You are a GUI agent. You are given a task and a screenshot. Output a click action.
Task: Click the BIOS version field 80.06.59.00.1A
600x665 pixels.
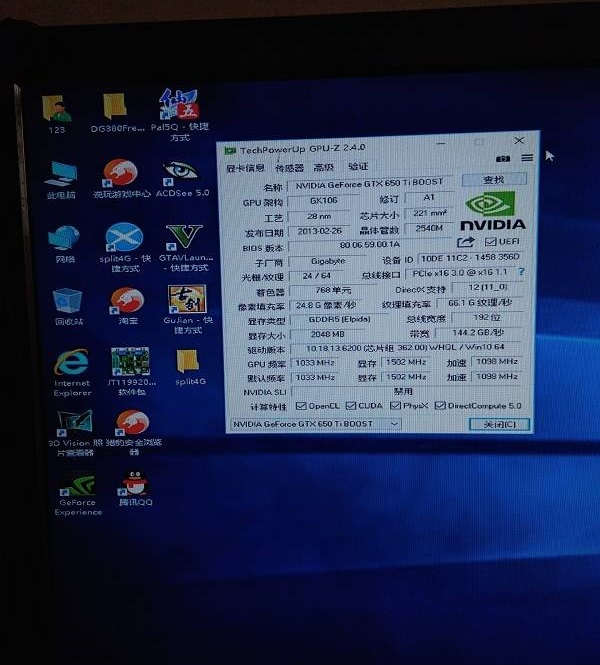click(370, 245)
